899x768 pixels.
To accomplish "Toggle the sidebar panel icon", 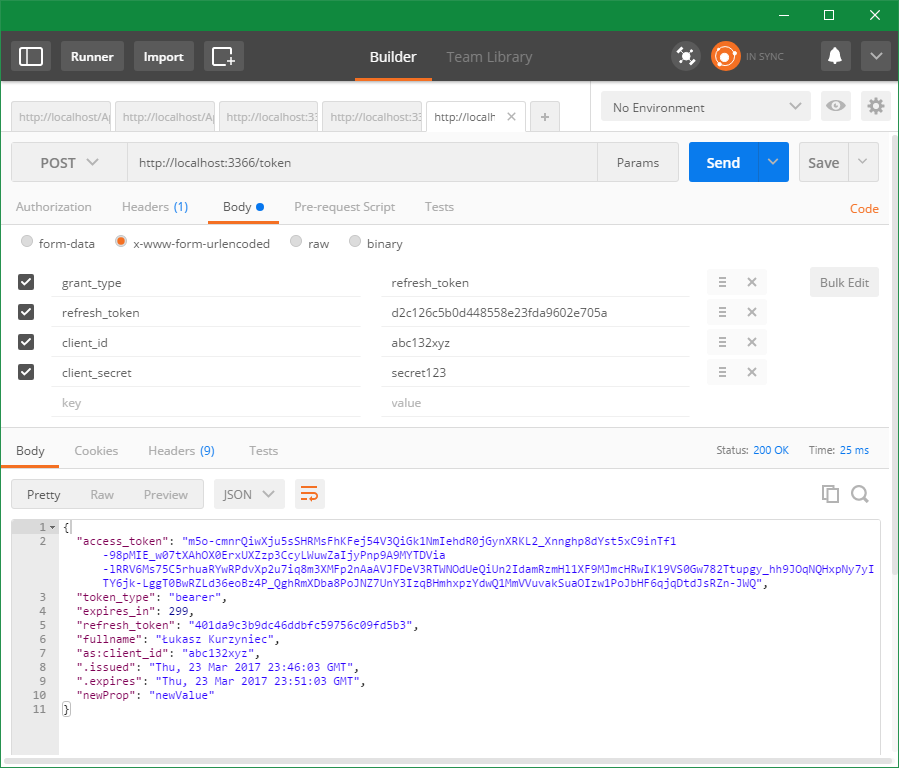I will click(x=31, y=56).
